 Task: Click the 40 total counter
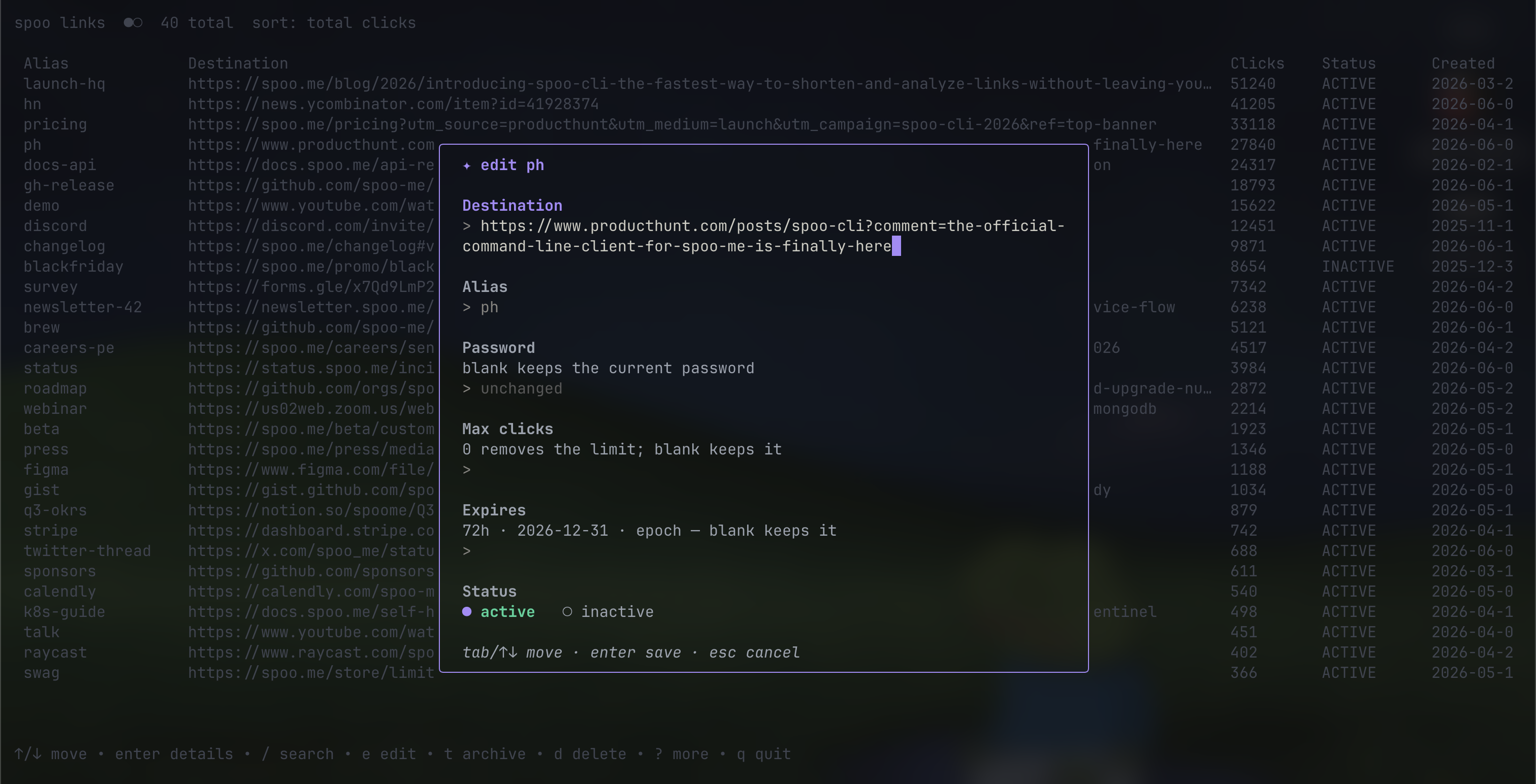[197, 23]
